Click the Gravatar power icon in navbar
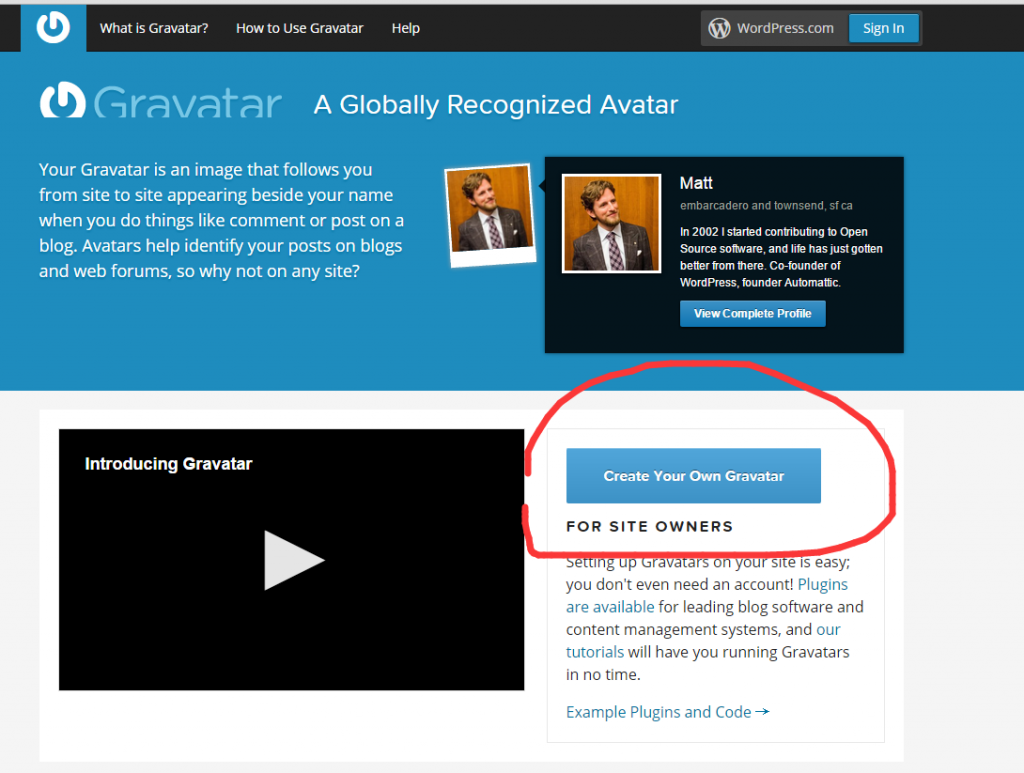 pyautogui.click(x=53, y=27)
